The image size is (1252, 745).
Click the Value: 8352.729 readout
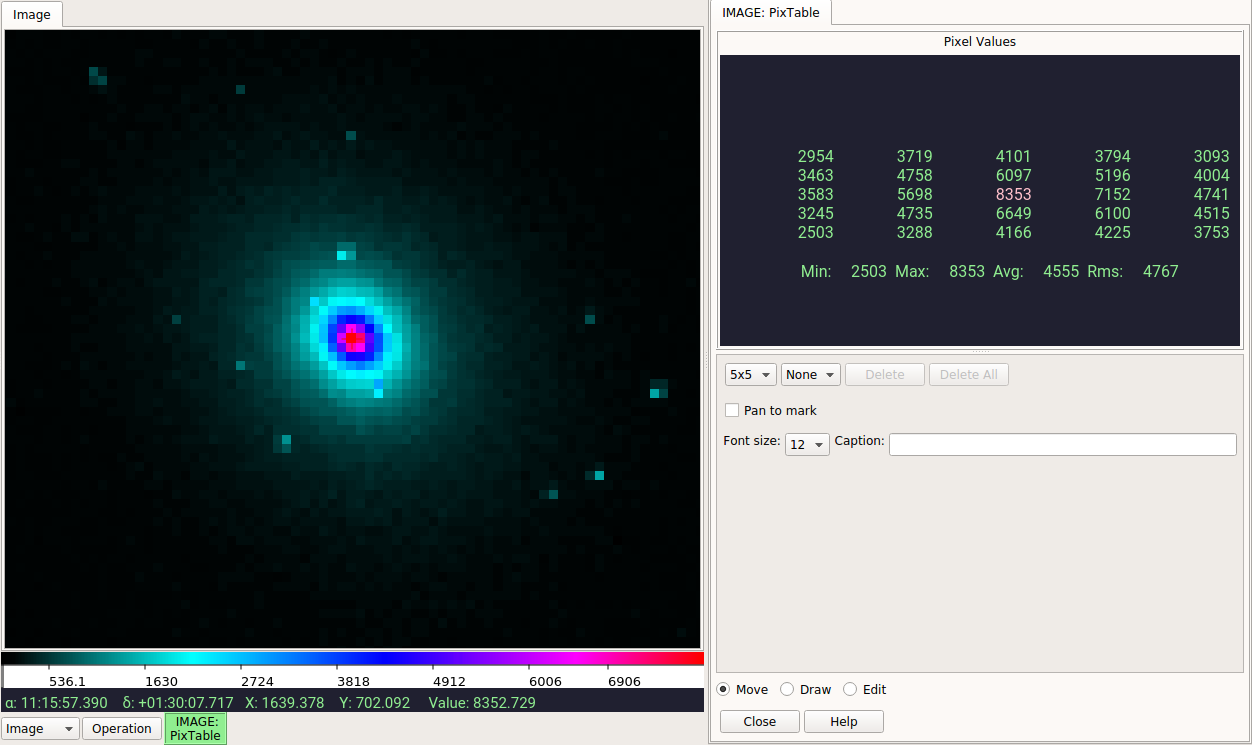482,703
